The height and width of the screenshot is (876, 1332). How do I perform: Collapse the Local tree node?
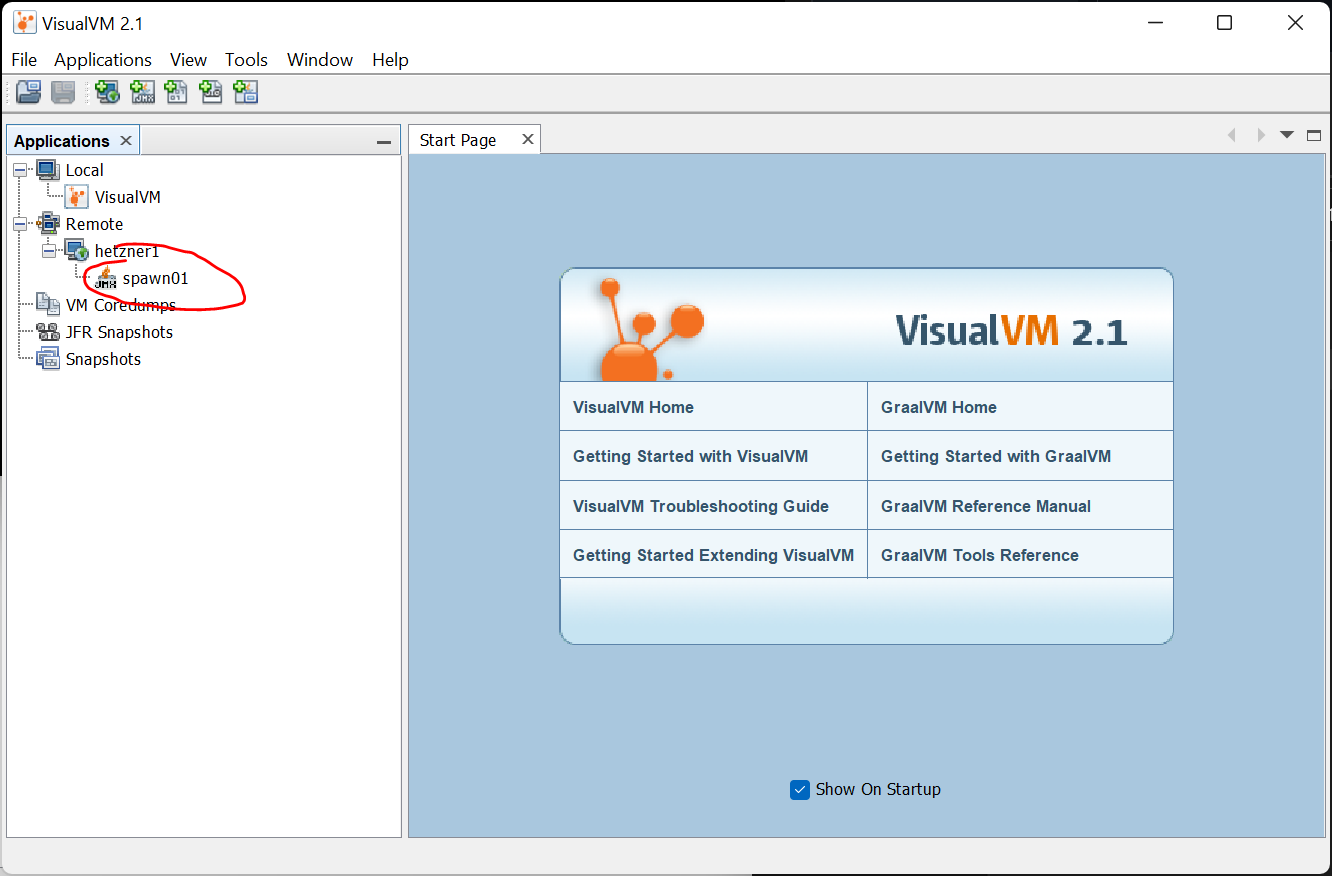[21, 171]
